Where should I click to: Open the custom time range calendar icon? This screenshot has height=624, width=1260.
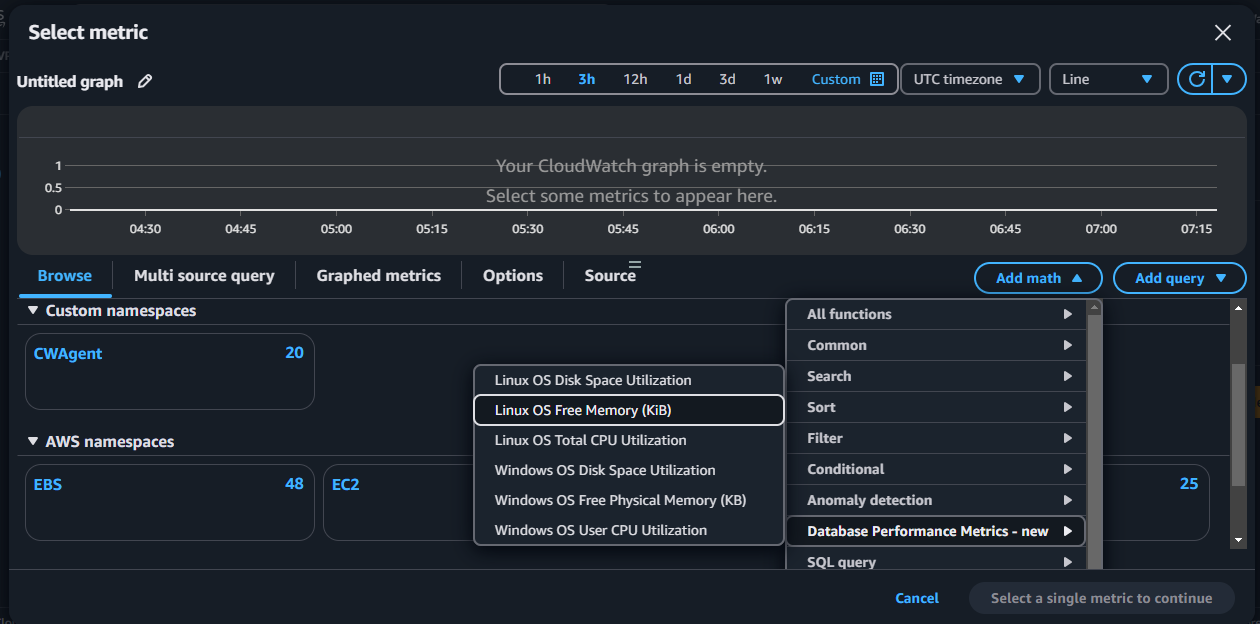pos(877,79)
